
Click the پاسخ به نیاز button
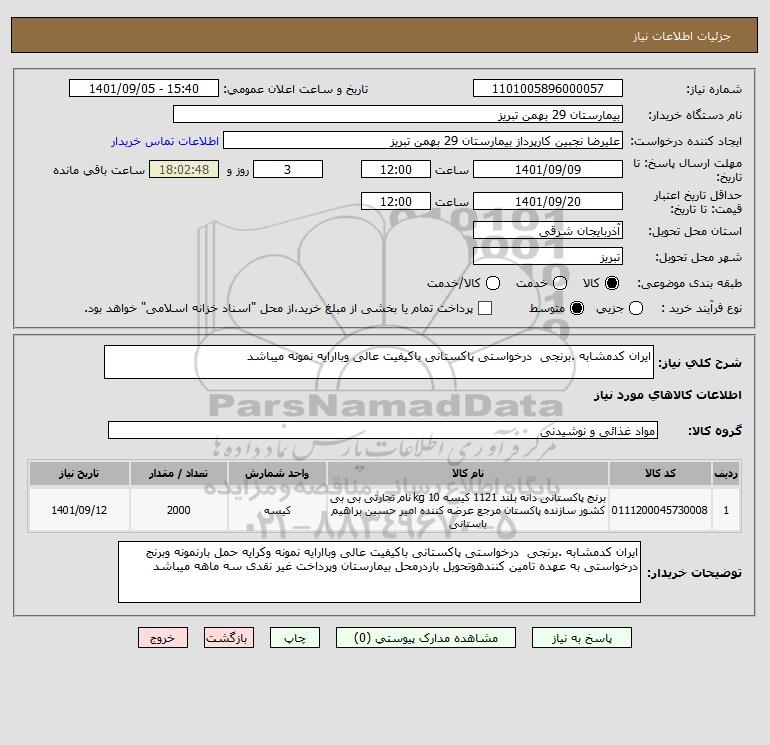[582, 638]
